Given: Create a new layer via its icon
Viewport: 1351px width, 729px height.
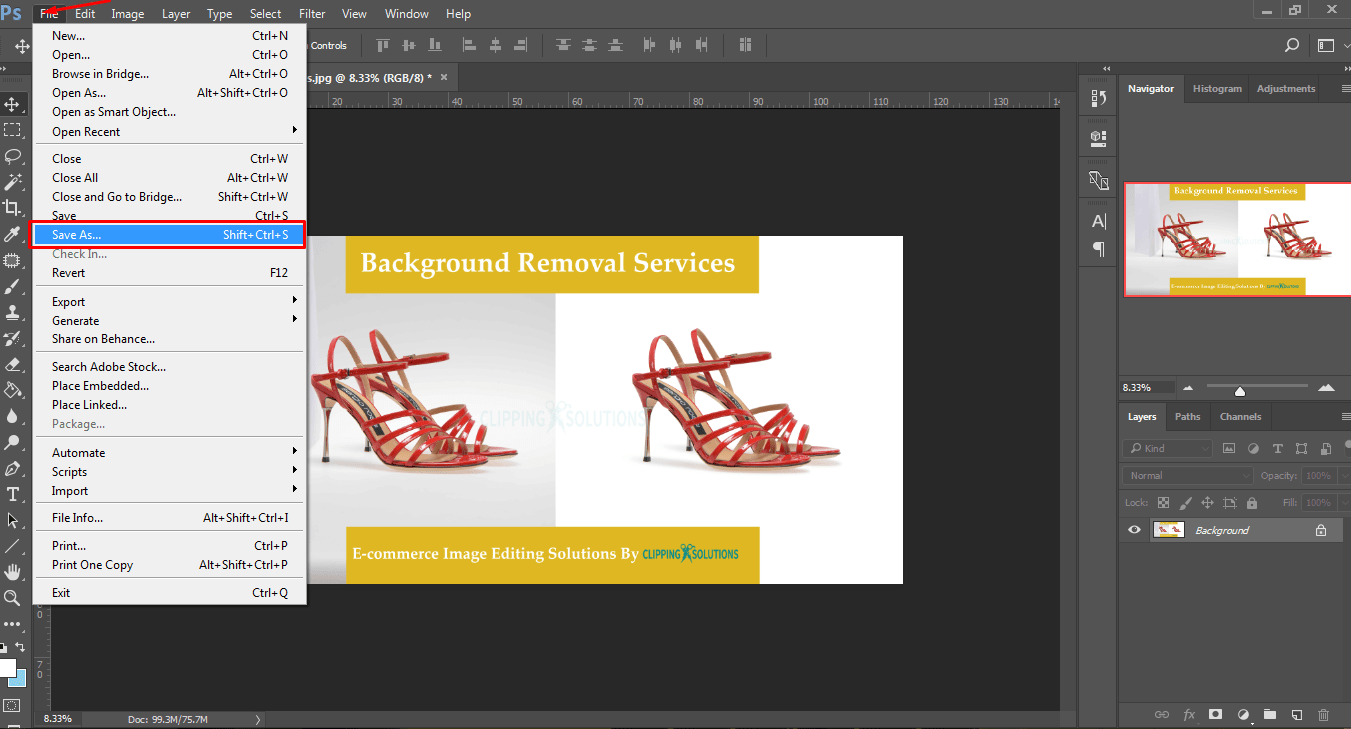Looking at the screenshot, I should (x=1296, y=714).
